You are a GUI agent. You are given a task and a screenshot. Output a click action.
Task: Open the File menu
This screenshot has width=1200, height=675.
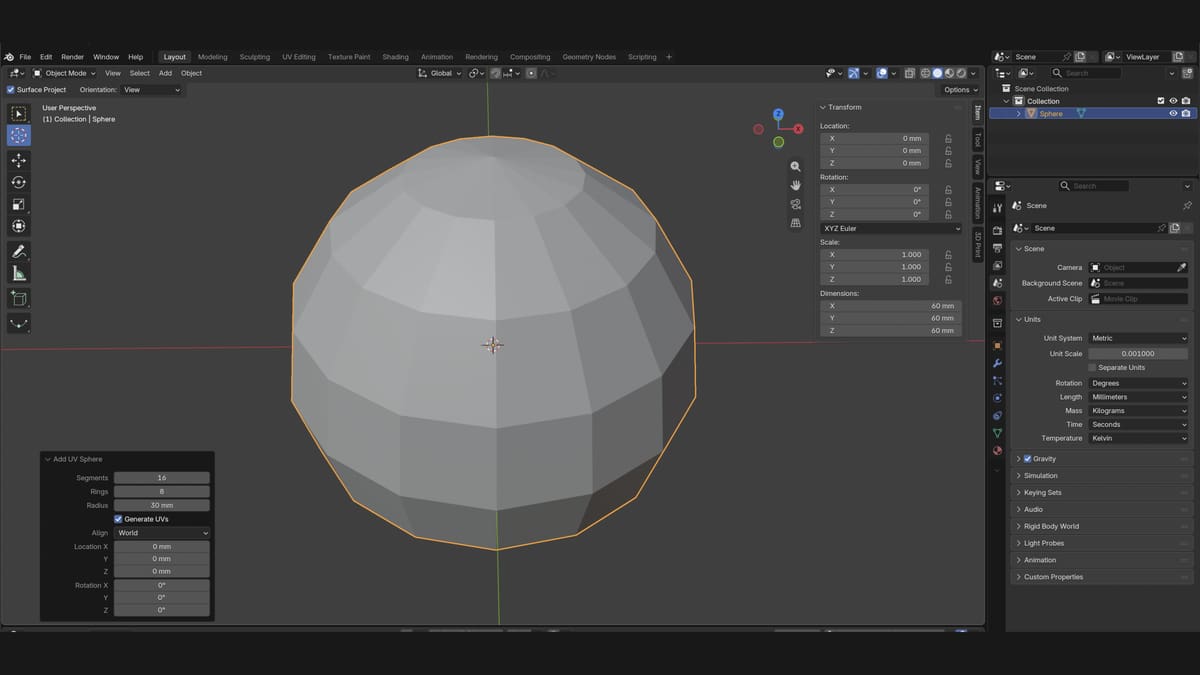coord(25,57)
